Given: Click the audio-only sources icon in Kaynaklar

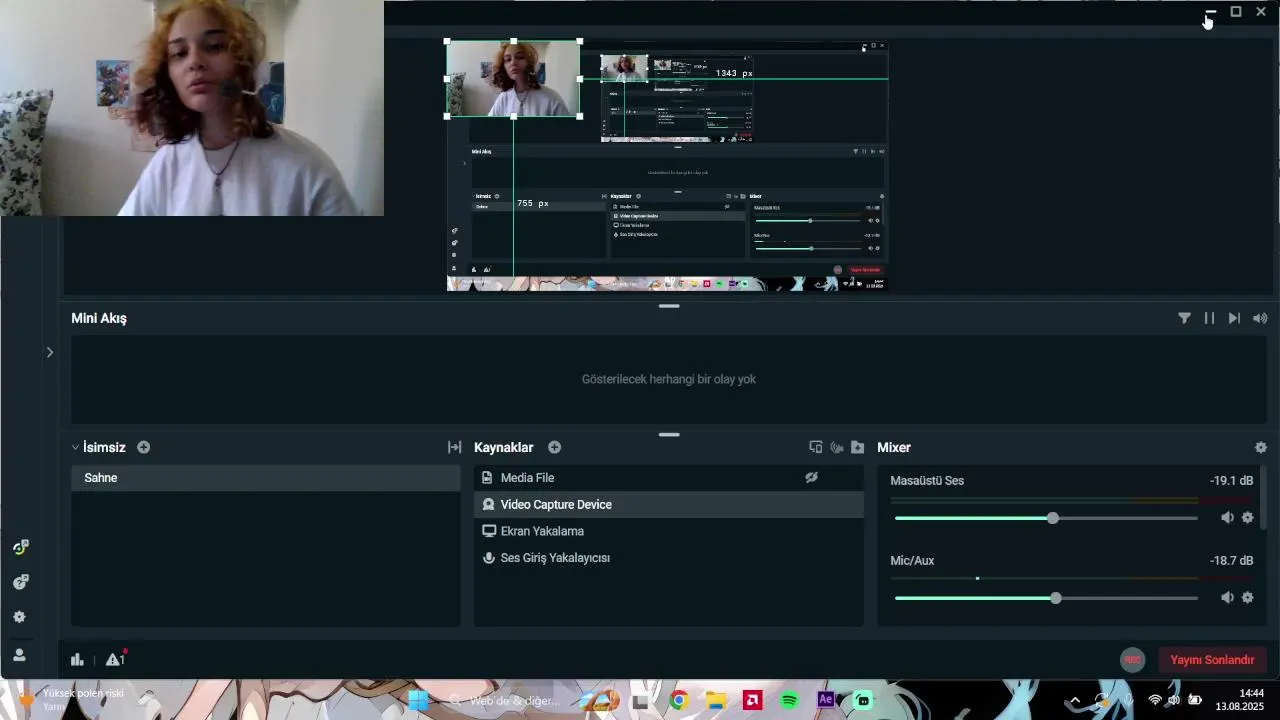Looking at the screenshot, I should click(836, 447).
